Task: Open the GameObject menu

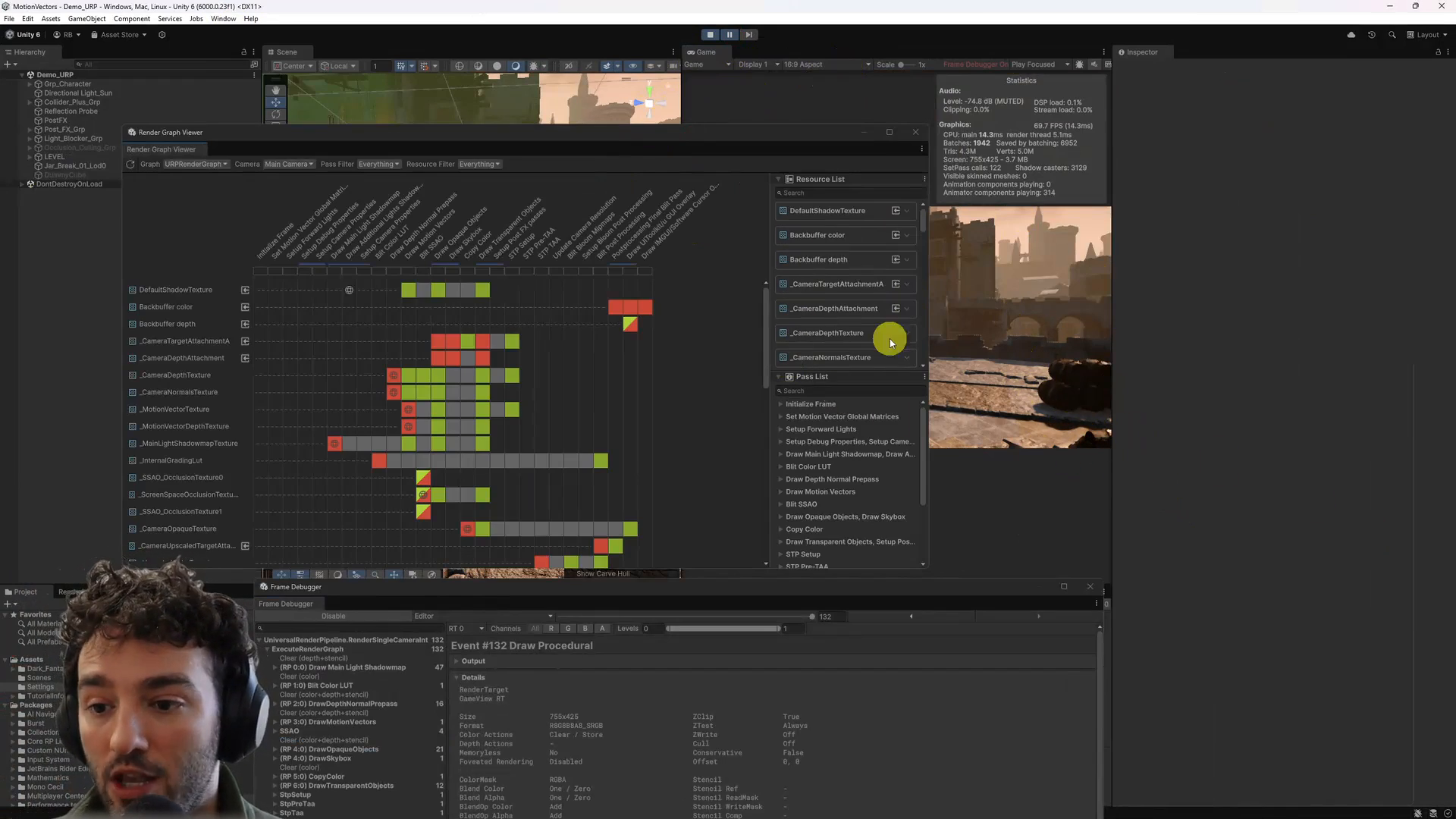Action: 86,18
